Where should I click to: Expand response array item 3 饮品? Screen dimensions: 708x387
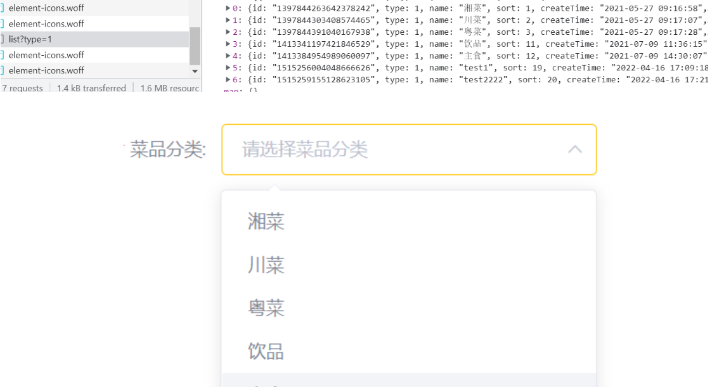228,44
